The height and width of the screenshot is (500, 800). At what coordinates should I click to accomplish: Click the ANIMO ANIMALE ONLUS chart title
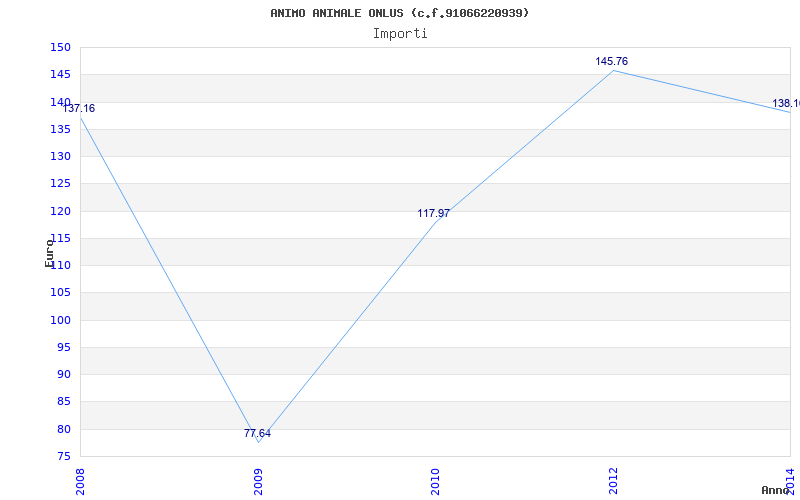[400, 13]
